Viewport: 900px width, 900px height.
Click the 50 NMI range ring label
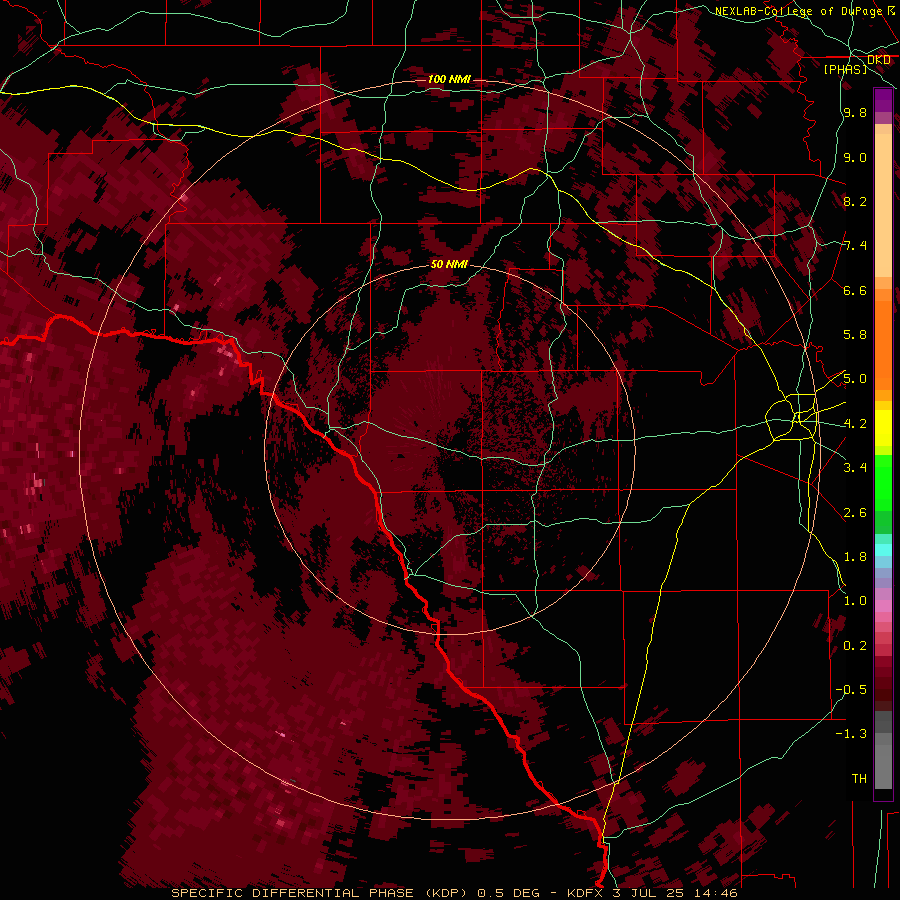pos(449,264)
